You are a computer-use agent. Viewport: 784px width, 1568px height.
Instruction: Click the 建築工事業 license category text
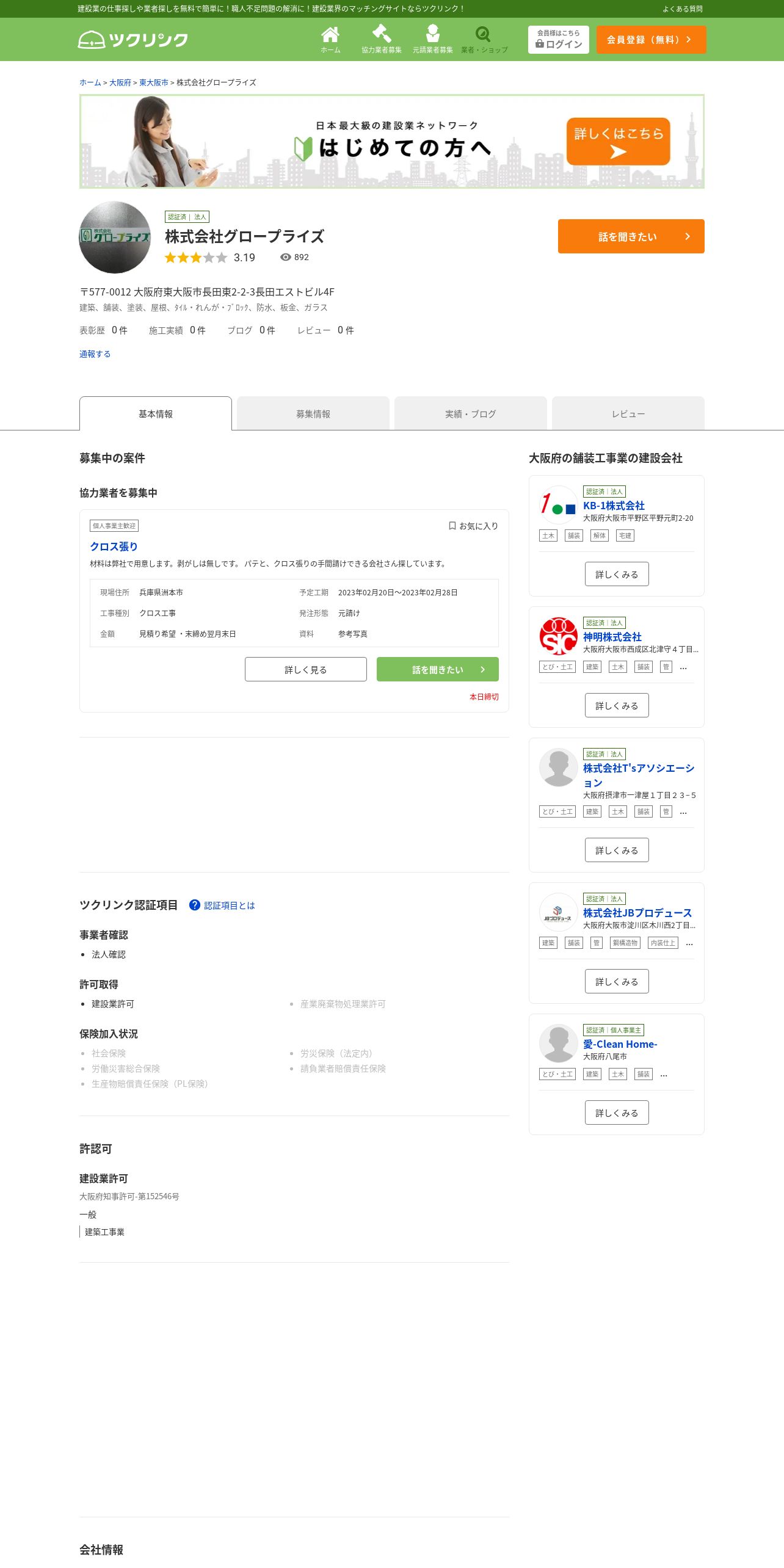tap(104, 1232)
